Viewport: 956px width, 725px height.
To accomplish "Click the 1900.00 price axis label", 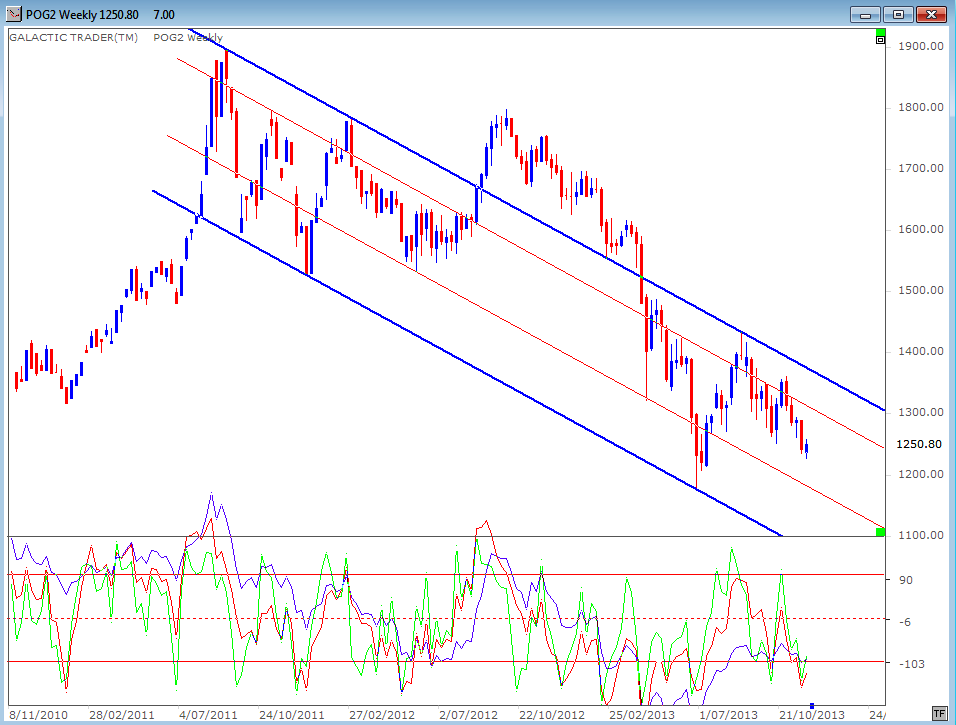I will [x=921, y=46].
